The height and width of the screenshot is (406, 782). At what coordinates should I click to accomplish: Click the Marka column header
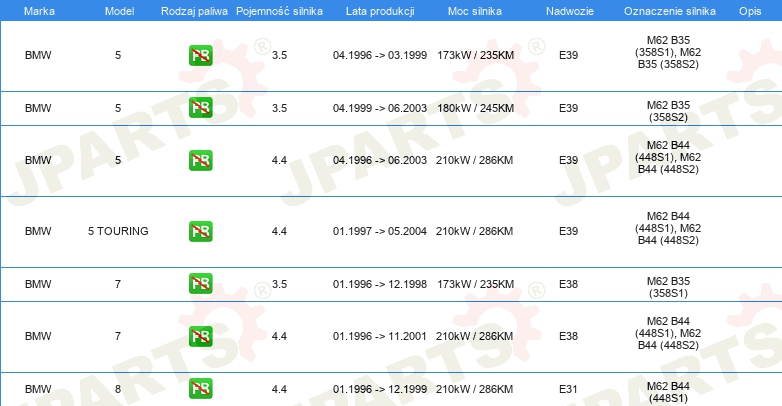pyautogui.click(x=39, y=11)
